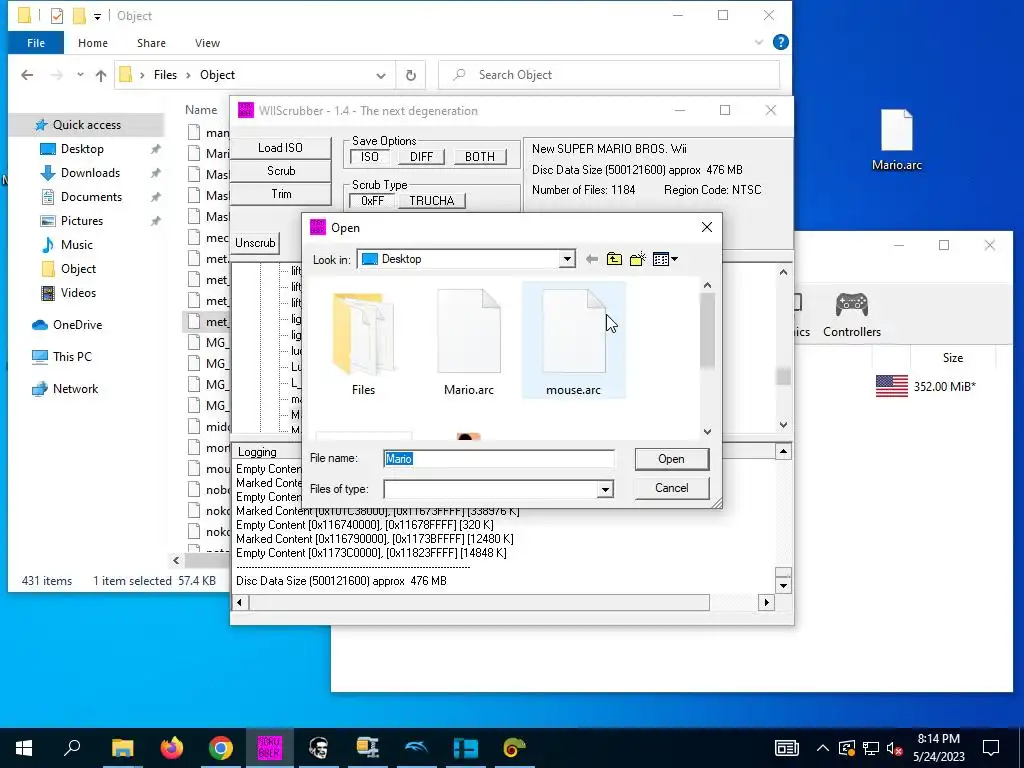
Task: Refresh the Object folder in Explorer
Action: 411,75
